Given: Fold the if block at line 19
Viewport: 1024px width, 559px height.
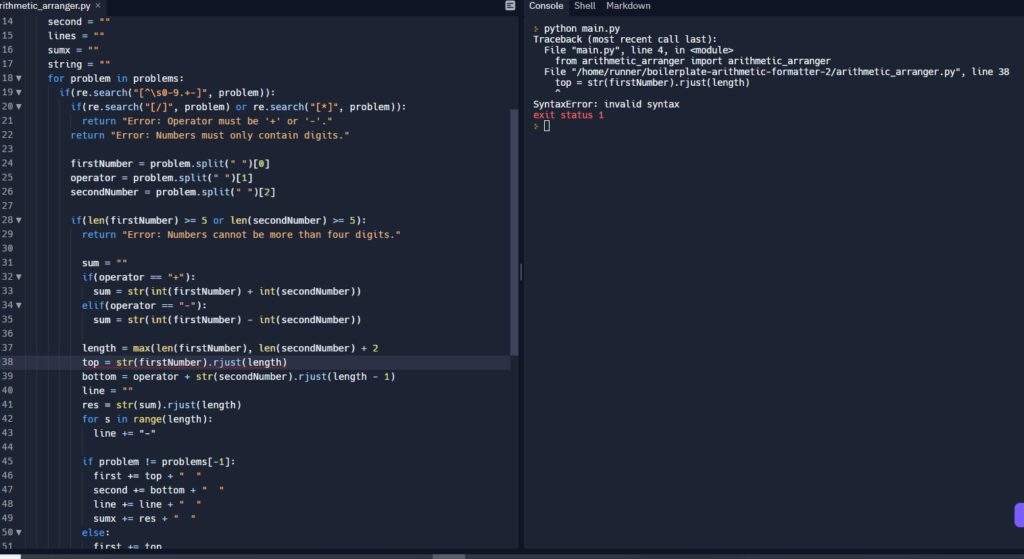Looking at the screenshot, I should click(19, 92).
